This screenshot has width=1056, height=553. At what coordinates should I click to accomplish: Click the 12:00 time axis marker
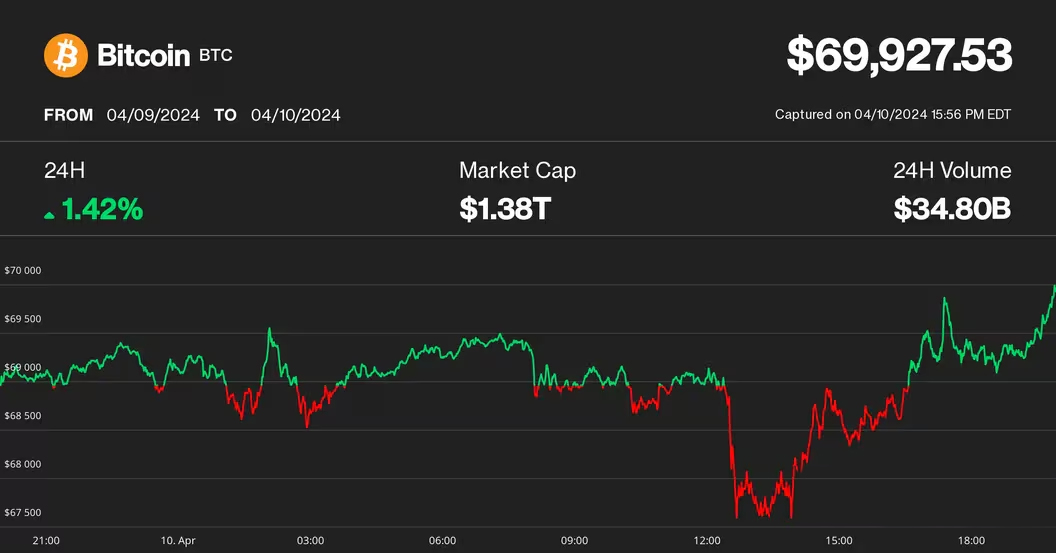pos(706,540)
